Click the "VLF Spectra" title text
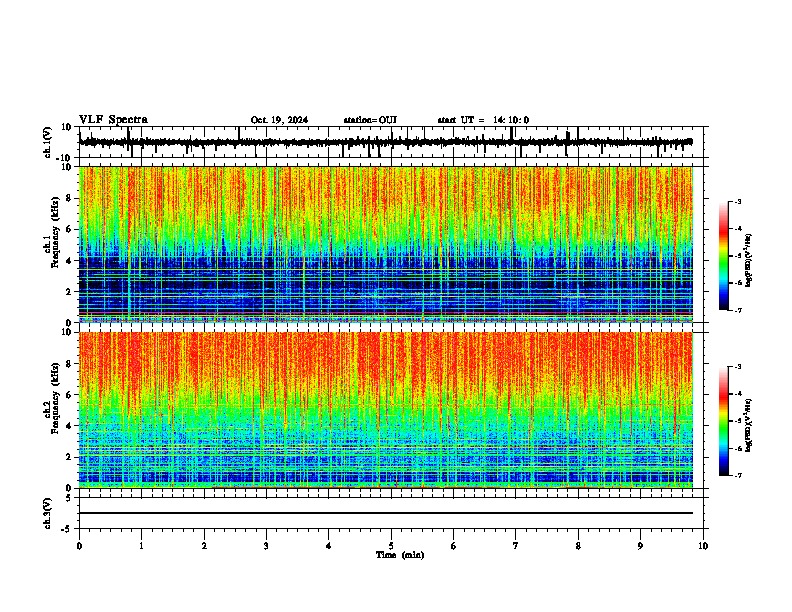 [x=113, y=120]
